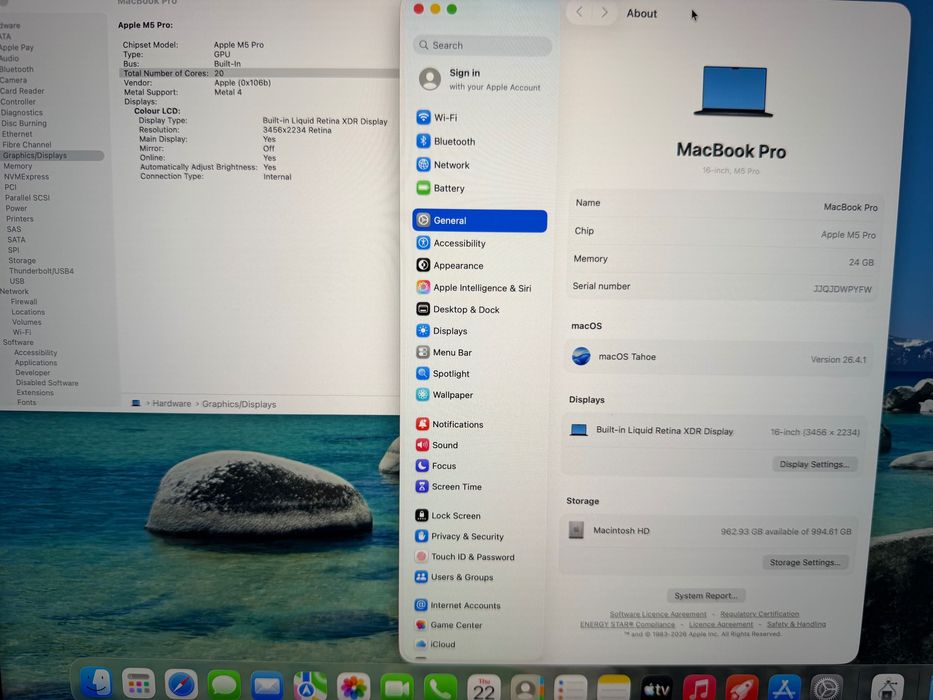The image size is (933, 700).
Task: Select General in System Settings sidebar
Action: pyautogui.click(x=480, y=220)
